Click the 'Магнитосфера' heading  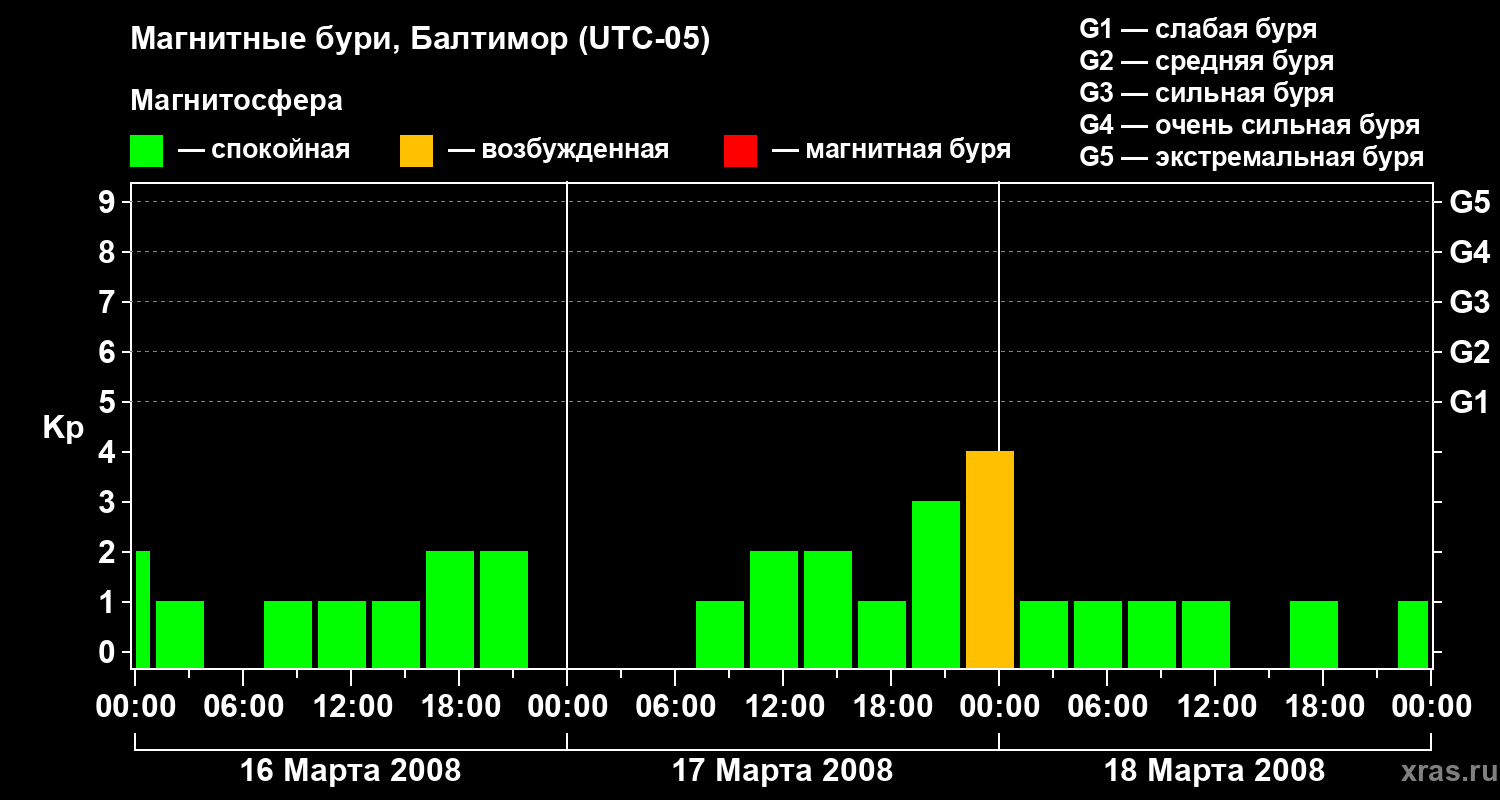[236, 101]
